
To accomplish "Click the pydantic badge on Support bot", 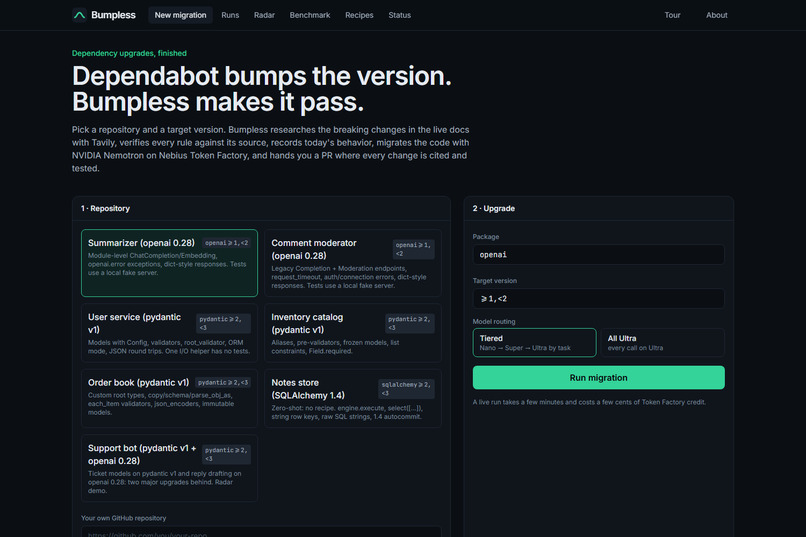I will click(226, 454).
